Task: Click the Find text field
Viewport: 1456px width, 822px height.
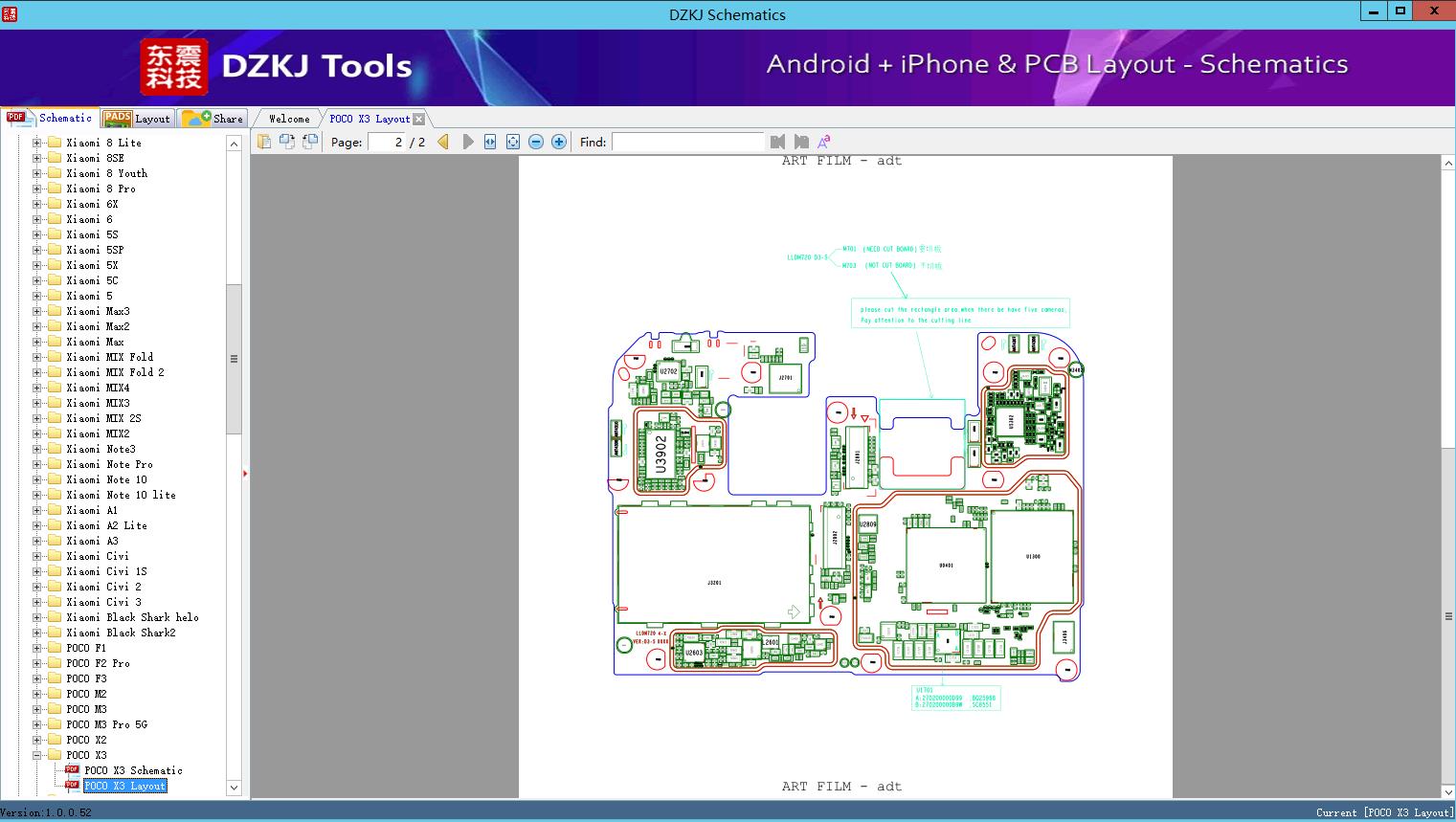Action: point(687,142)
